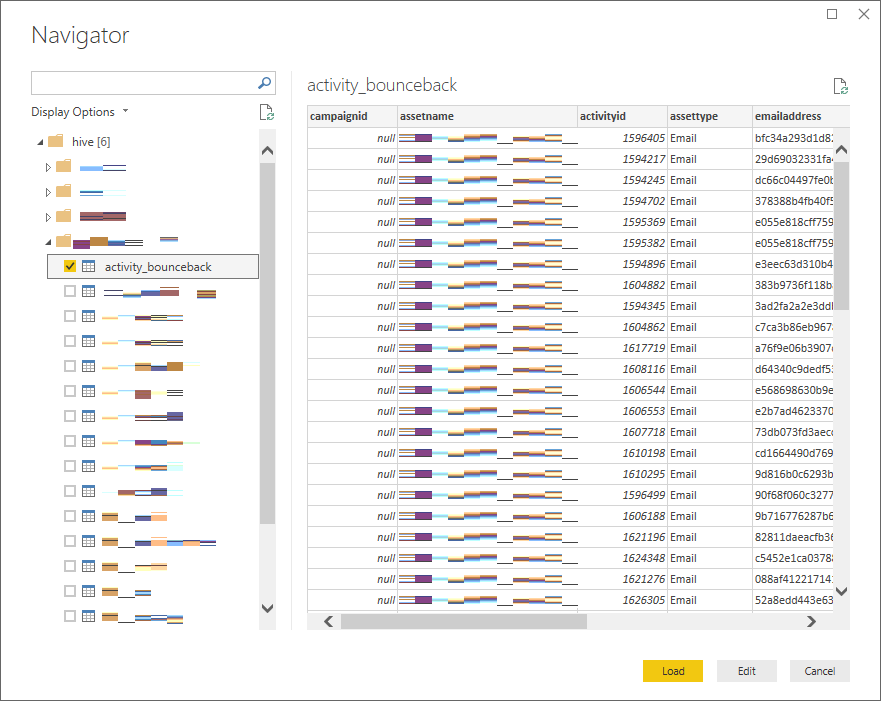This screenshot has width=881, height=701.
Task: Click the hive folder icon
Action: pos(56,141)
